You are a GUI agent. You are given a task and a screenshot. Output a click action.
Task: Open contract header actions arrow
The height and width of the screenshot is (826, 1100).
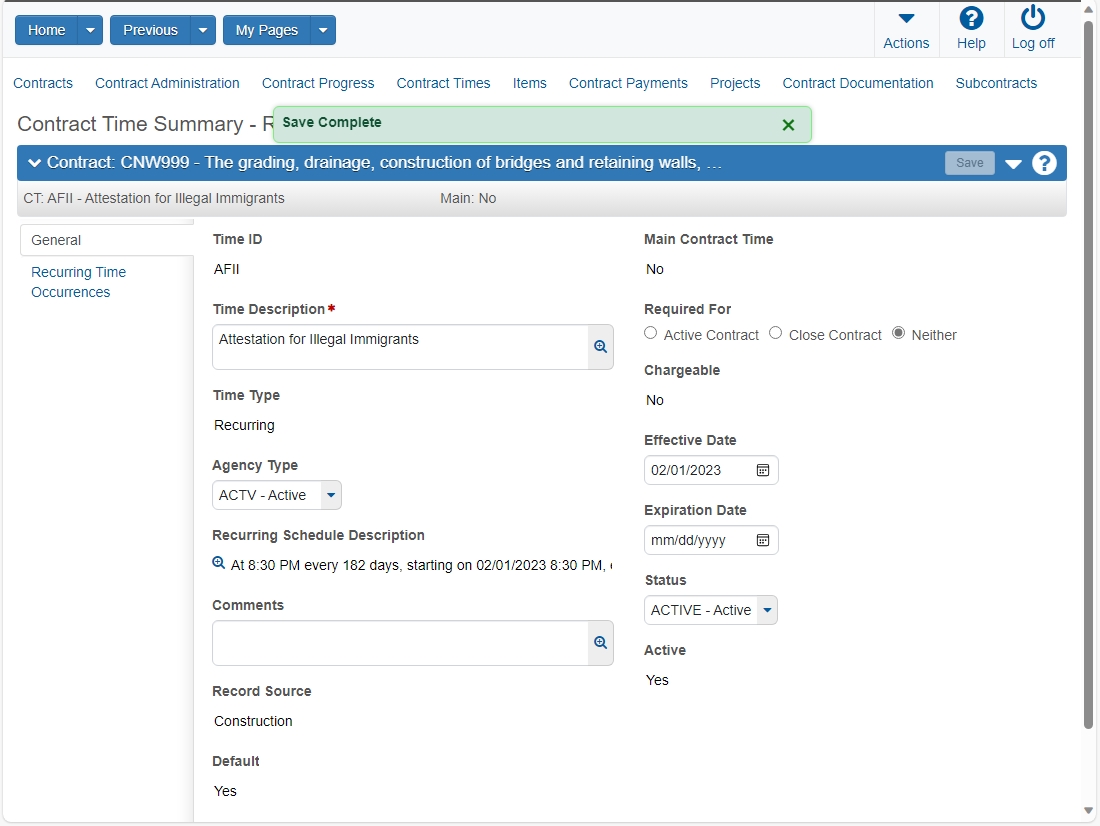pyautogui.click(x=1013, y=164)
